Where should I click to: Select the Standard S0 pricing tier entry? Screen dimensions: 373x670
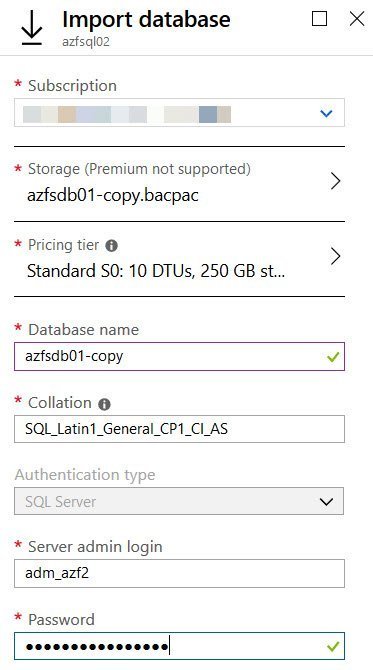tap(156, 271)
